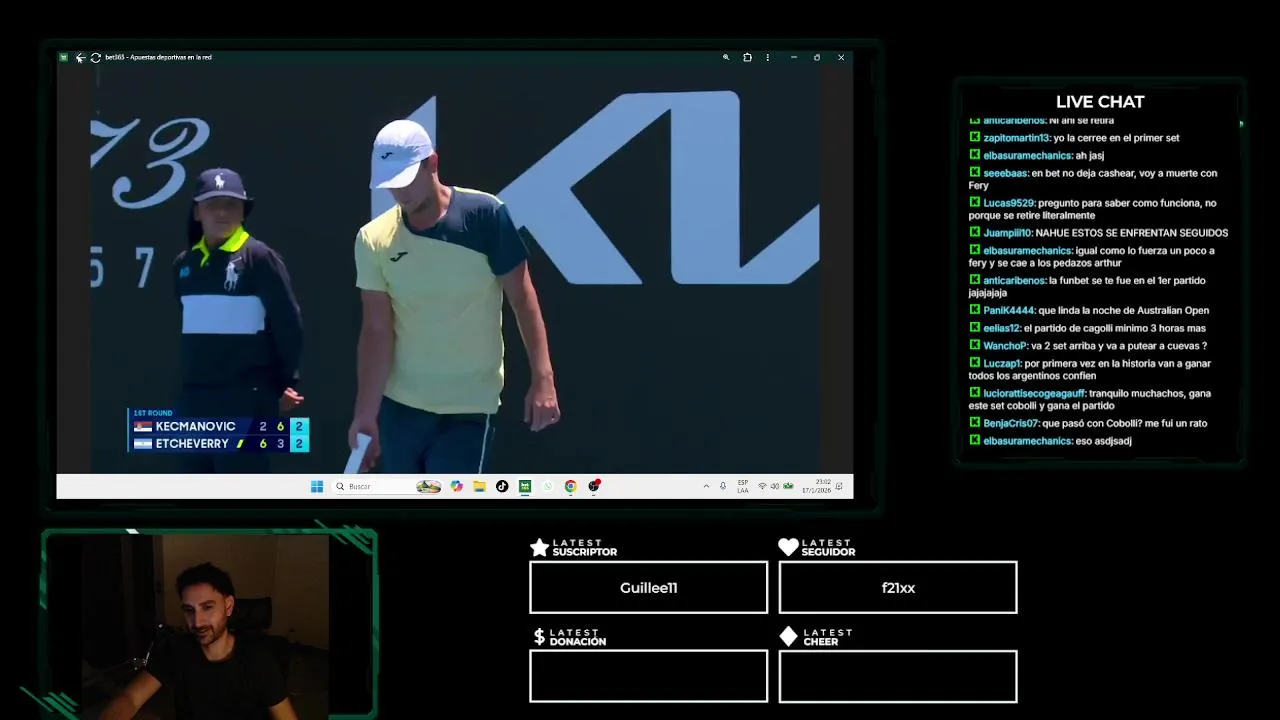This screenshot has width=1280, height=720.
Task: Click the microphone icon in system tray
Action: [723, 486]
